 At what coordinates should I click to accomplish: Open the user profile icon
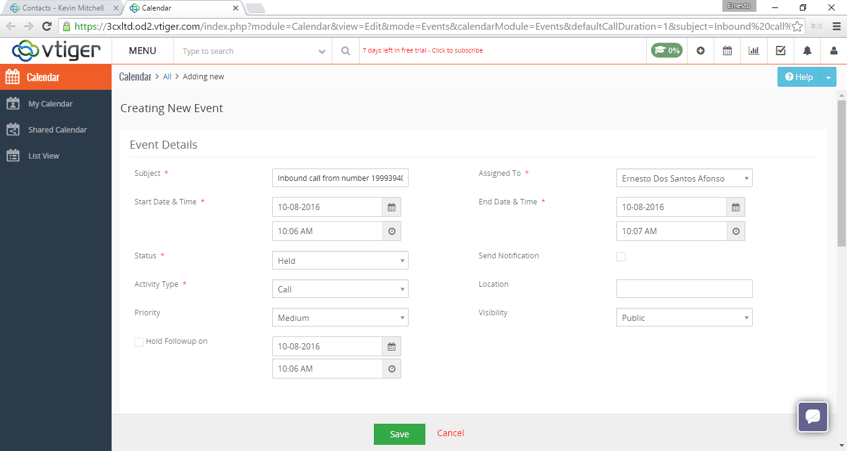point(833,51)
